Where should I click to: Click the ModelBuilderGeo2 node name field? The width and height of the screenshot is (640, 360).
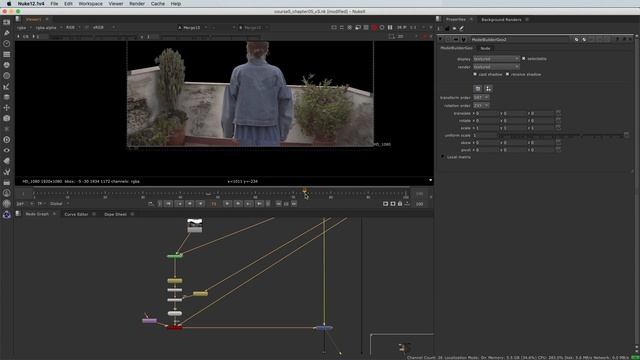[x=520, y=40]
